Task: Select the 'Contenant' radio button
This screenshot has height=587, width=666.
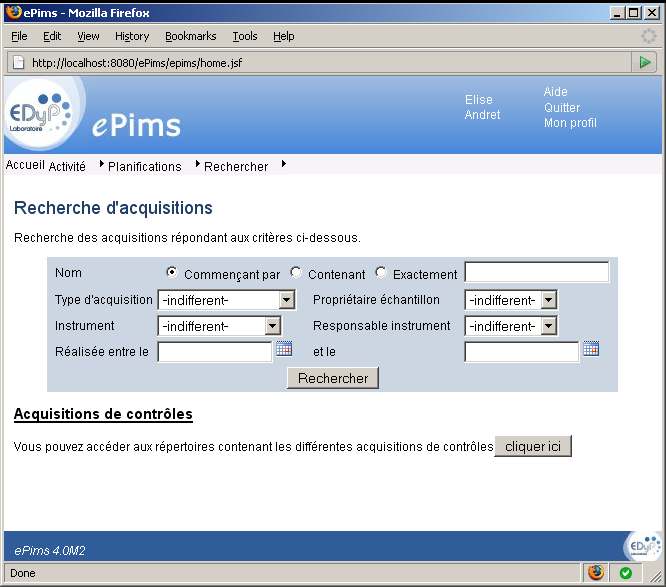Action: (x=296, y=273)
